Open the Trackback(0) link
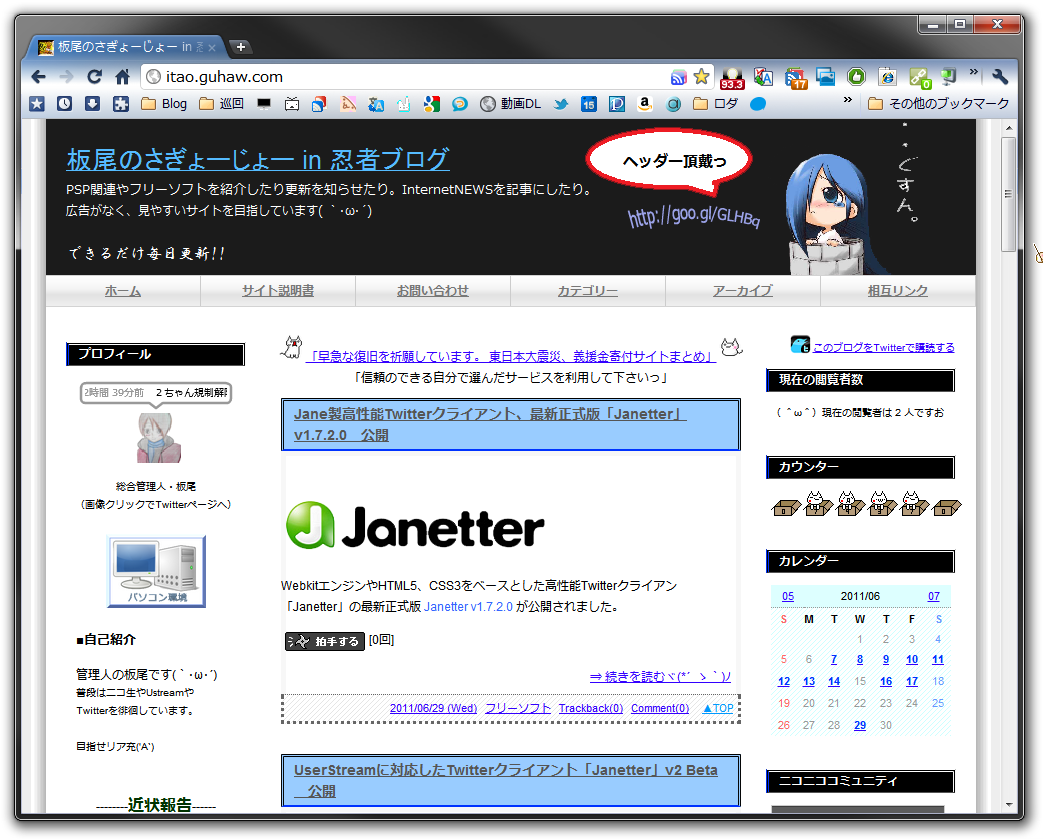 coord(591,709)
